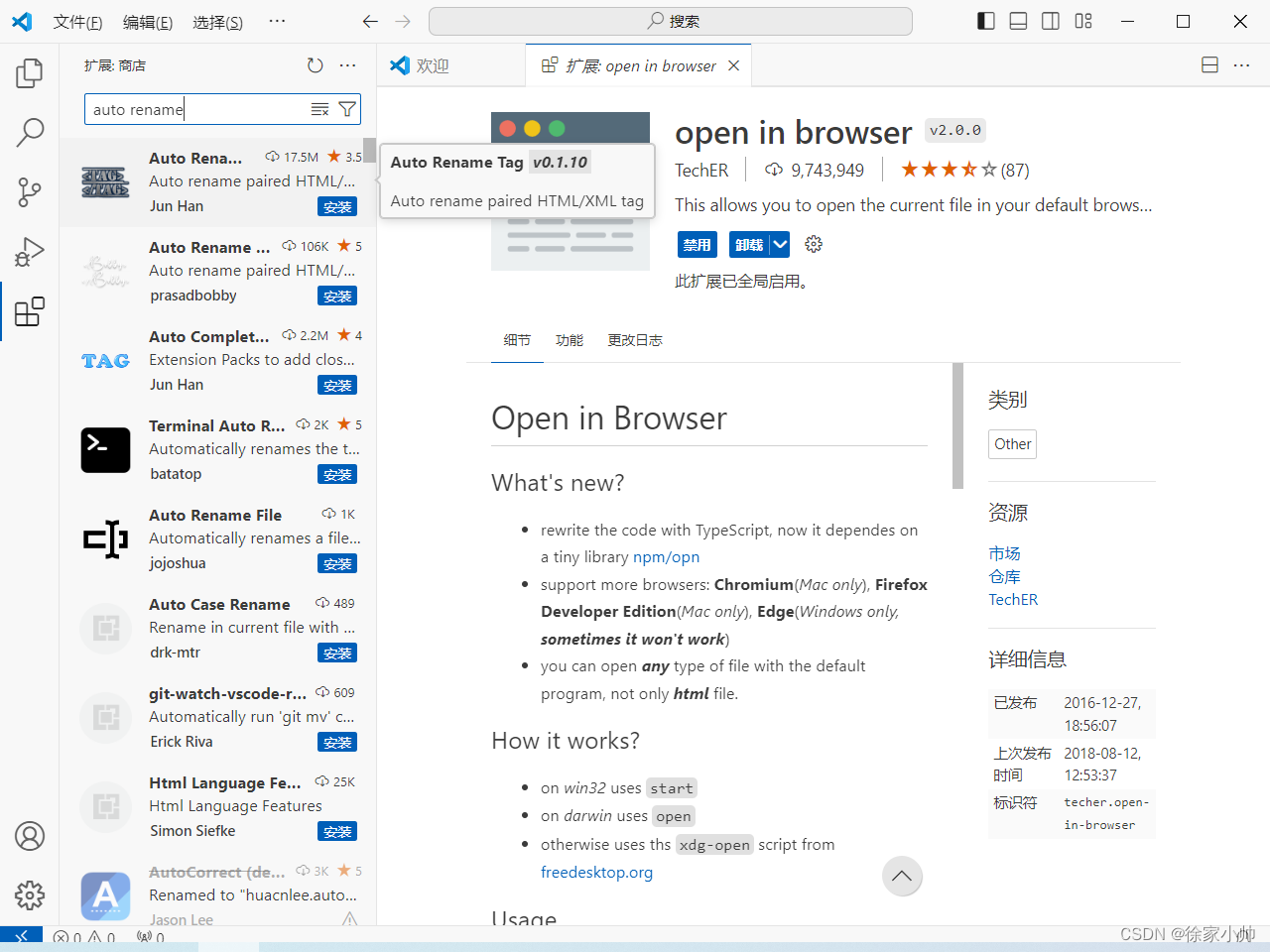Toggle bottom panel layout icon
Screen dimensions: 1270x952
click(x=1018, y=21)
